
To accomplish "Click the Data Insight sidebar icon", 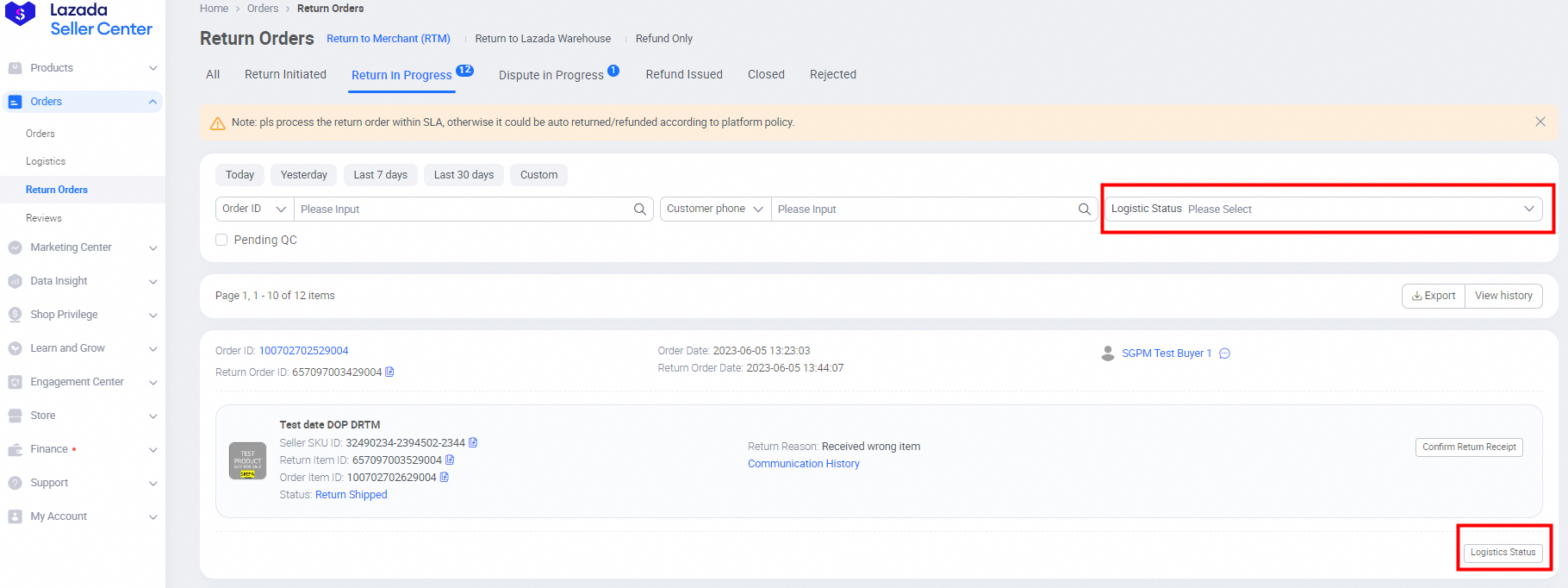I will [15, 281].
